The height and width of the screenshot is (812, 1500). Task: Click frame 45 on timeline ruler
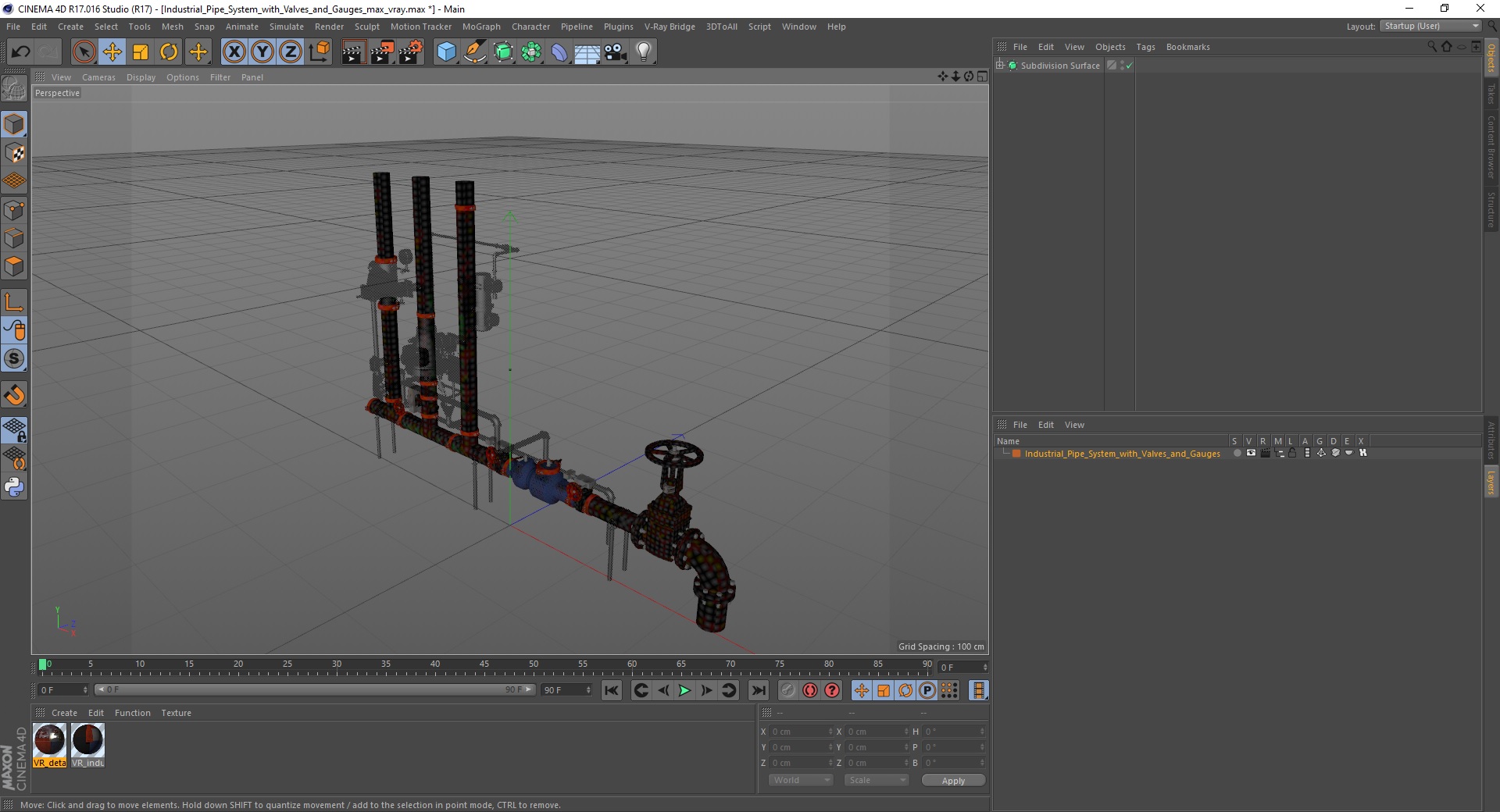tap(484, 664)
